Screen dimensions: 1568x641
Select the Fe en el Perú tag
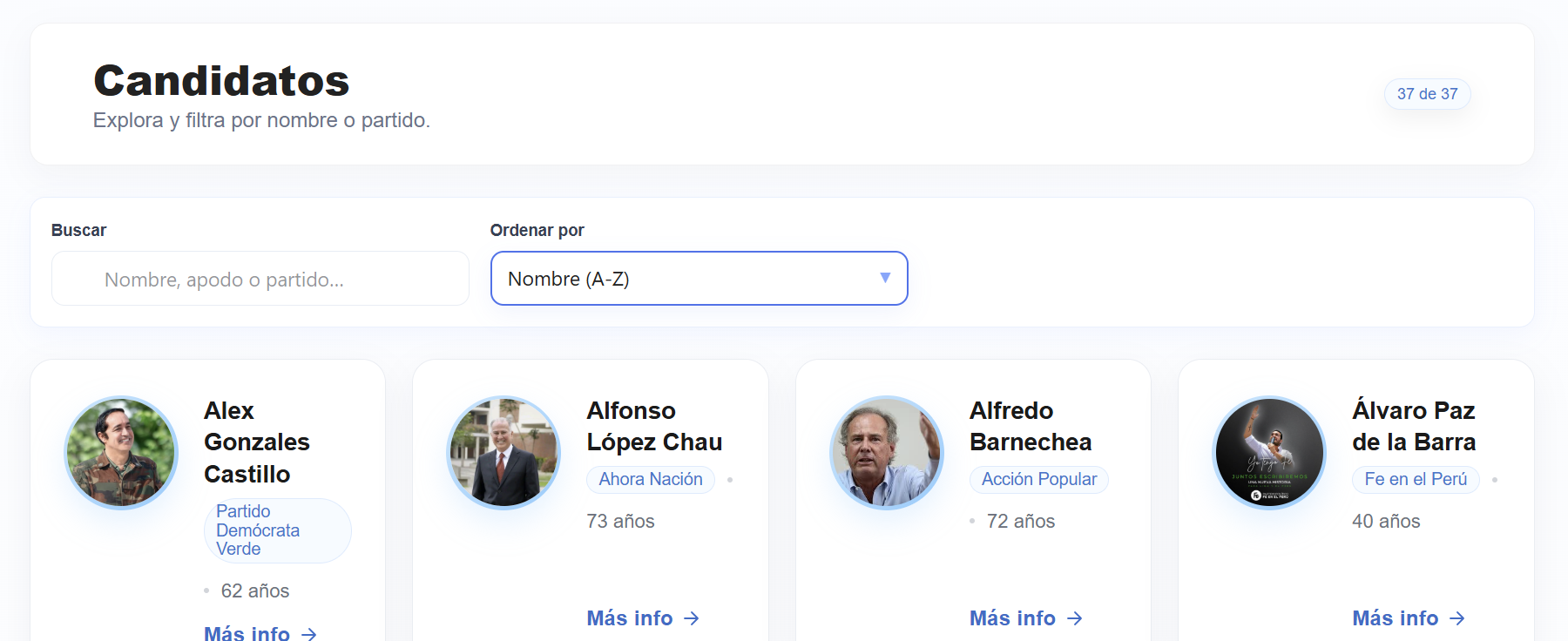(1416, 479)
